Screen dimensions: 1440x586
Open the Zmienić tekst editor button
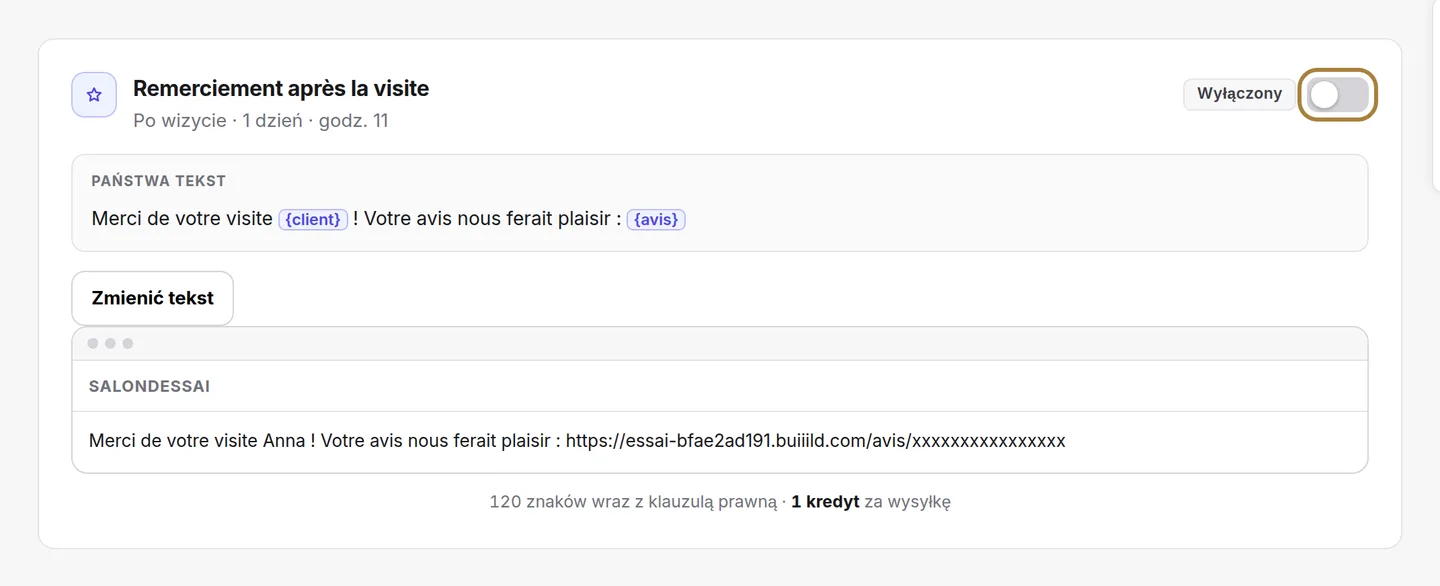tap(152, 298)
